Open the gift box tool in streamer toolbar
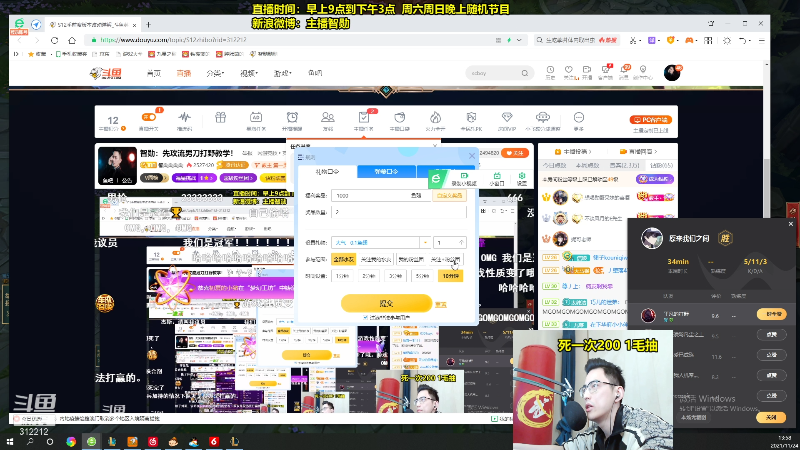800x450 pixels. [x=220, y=118]
